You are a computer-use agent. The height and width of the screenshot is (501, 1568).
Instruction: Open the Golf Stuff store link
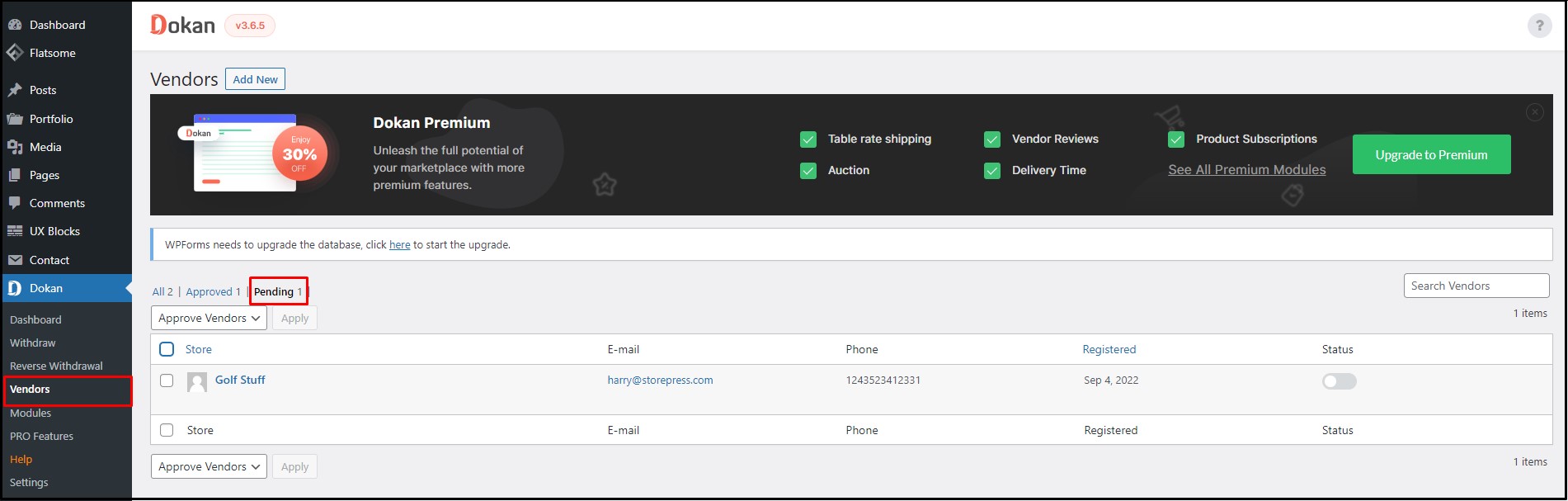pos(240,380)
